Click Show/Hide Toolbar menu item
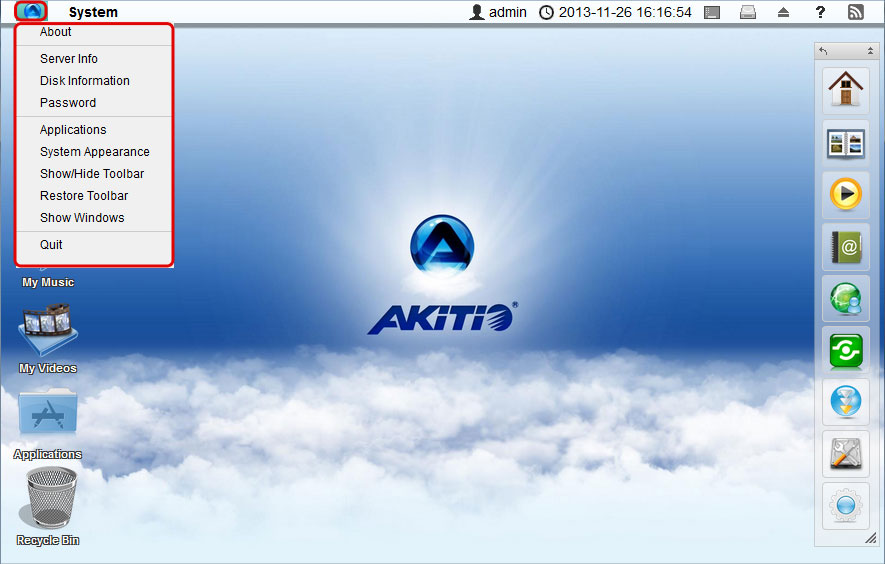The image size is (885, 564). (x=92, y=174)
